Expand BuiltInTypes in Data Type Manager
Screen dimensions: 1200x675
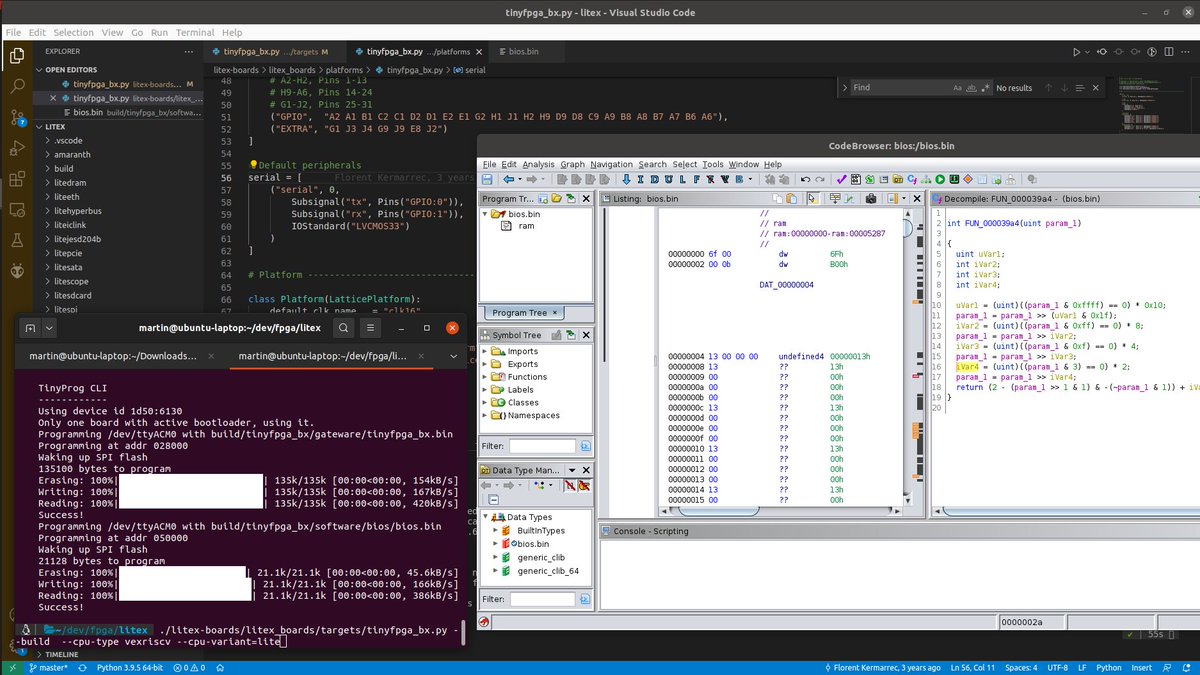point(494,530)
